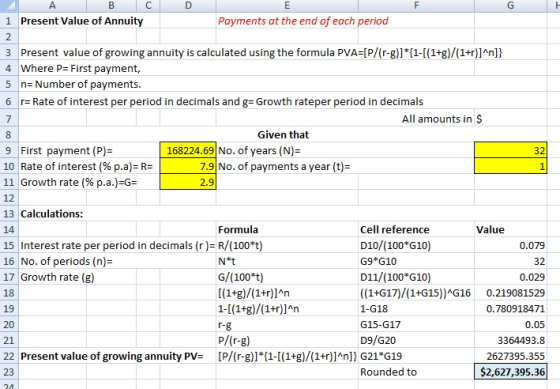Click the 'G15-G17' reference cell

tap(380, 324)
